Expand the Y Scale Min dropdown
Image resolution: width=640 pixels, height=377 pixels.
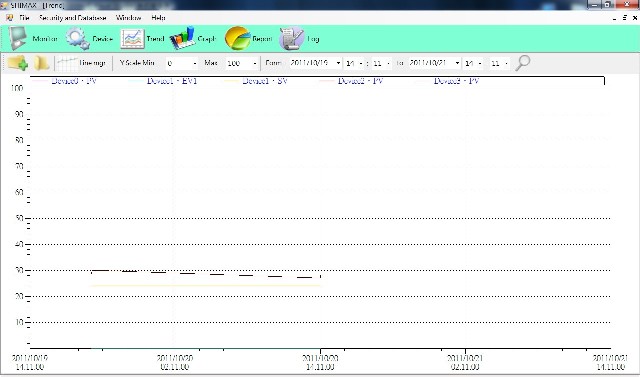[195, 63]
